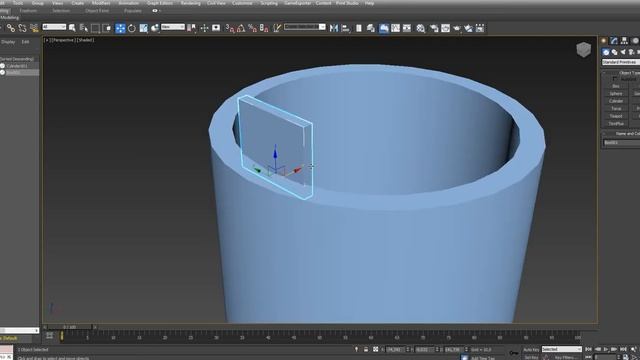This screenshot has width=640, height=360.
Task: Click the Go to Start playback button
Action: [x=588, y=349]
